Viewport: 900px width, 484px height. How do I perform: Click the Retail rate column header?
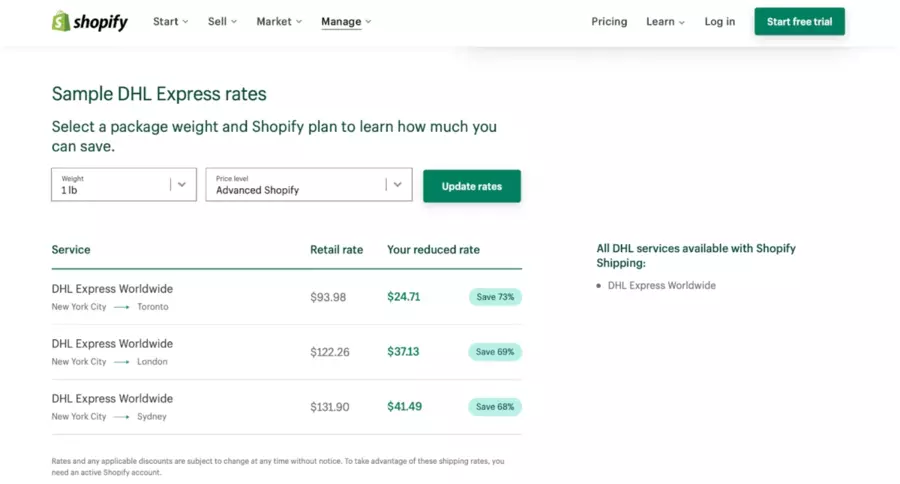coord(336,250)
